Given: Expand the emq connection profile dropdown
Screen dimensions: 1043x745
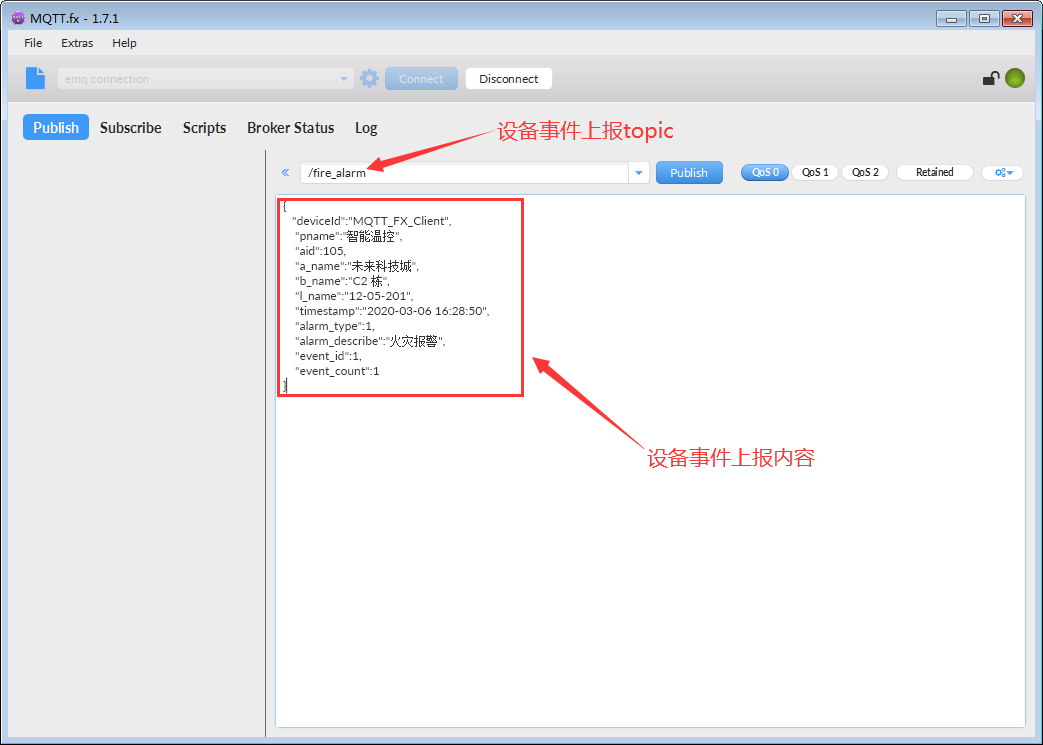Looking at the screenshot, I should [x=344, y=79].
